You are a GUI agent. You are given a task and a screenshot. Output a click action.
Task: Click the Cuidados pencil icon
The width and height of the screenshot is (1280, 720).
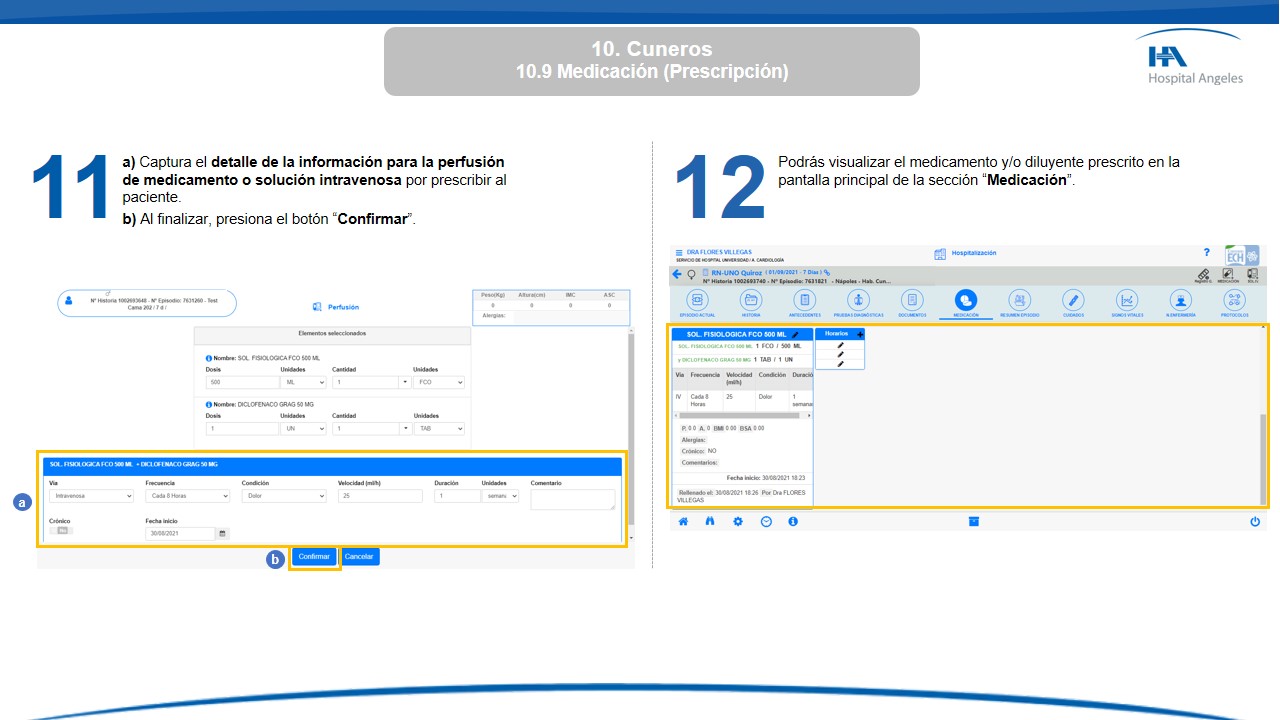coord(1073,301)
